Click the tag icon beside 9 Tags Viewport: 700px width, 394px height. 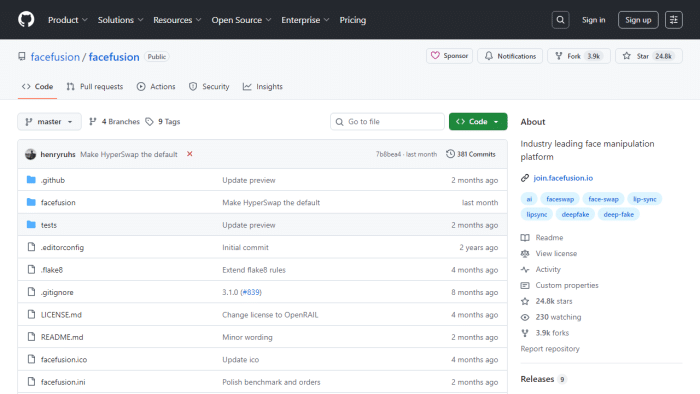pos(149,121)
